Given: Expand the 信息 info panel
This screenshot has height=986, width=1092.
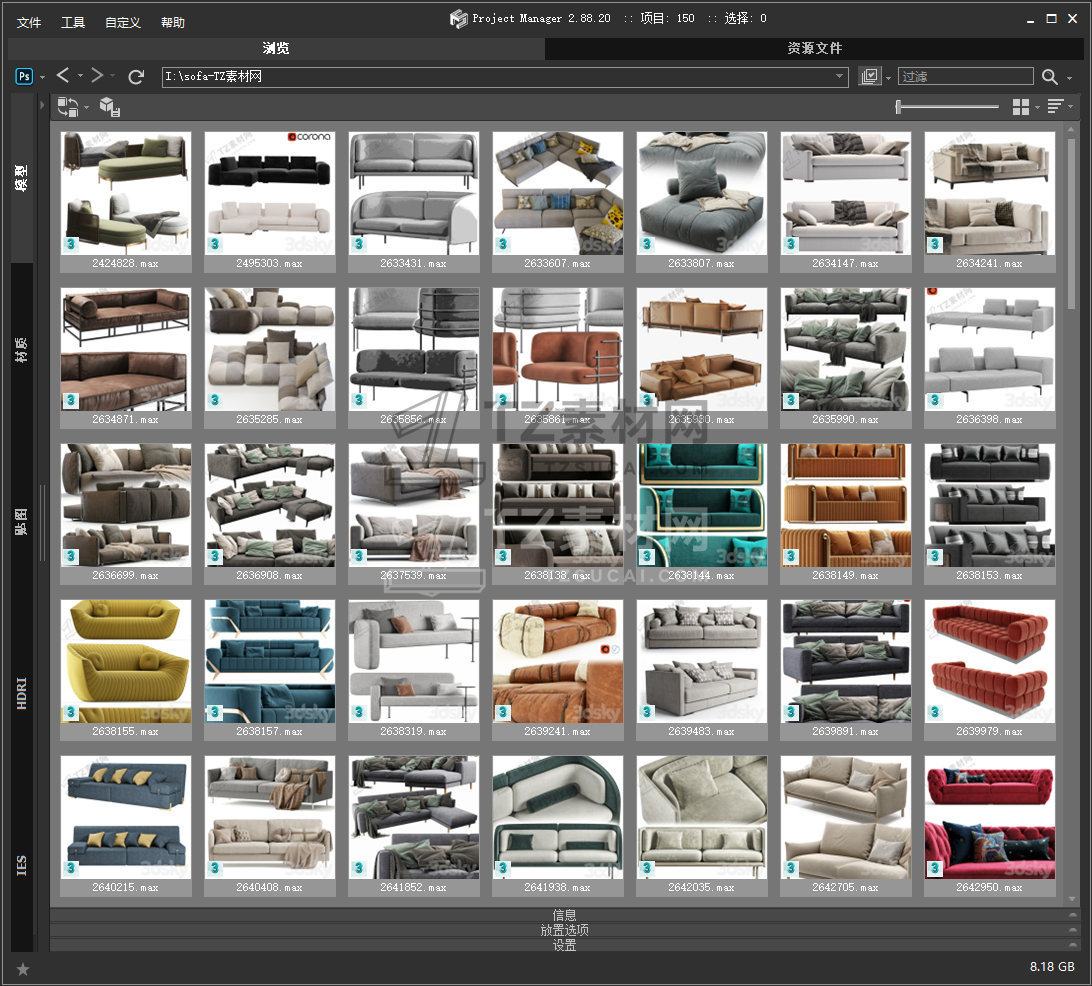Looking at the screenshot, I should coord(564,914).
